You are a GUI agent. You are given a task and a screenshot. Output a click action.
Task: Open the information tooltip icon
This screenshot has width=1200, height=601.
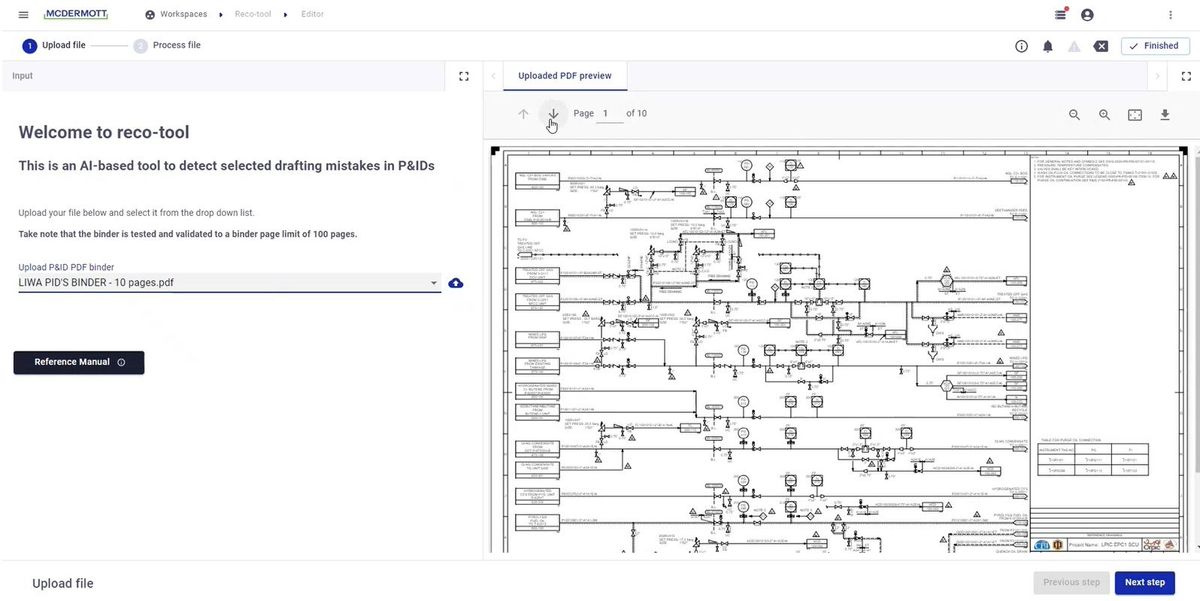(1020, 45)
